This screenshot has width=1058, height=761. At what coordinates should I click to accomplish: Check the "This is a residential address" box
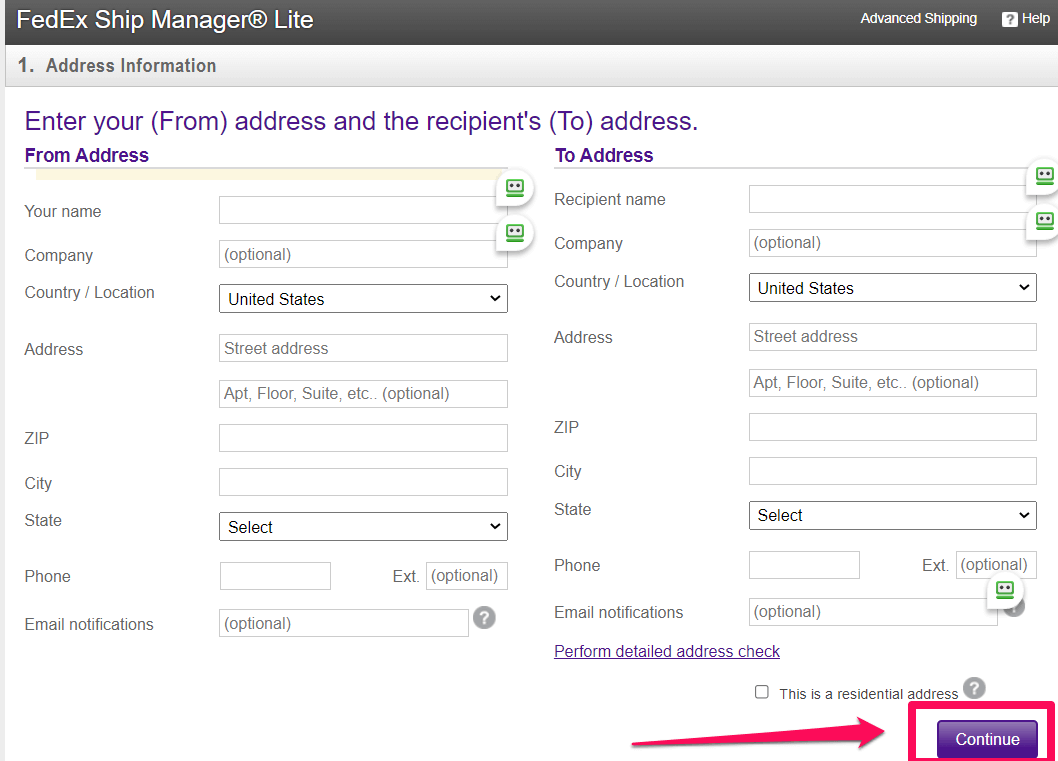click(x=762, y=692)
